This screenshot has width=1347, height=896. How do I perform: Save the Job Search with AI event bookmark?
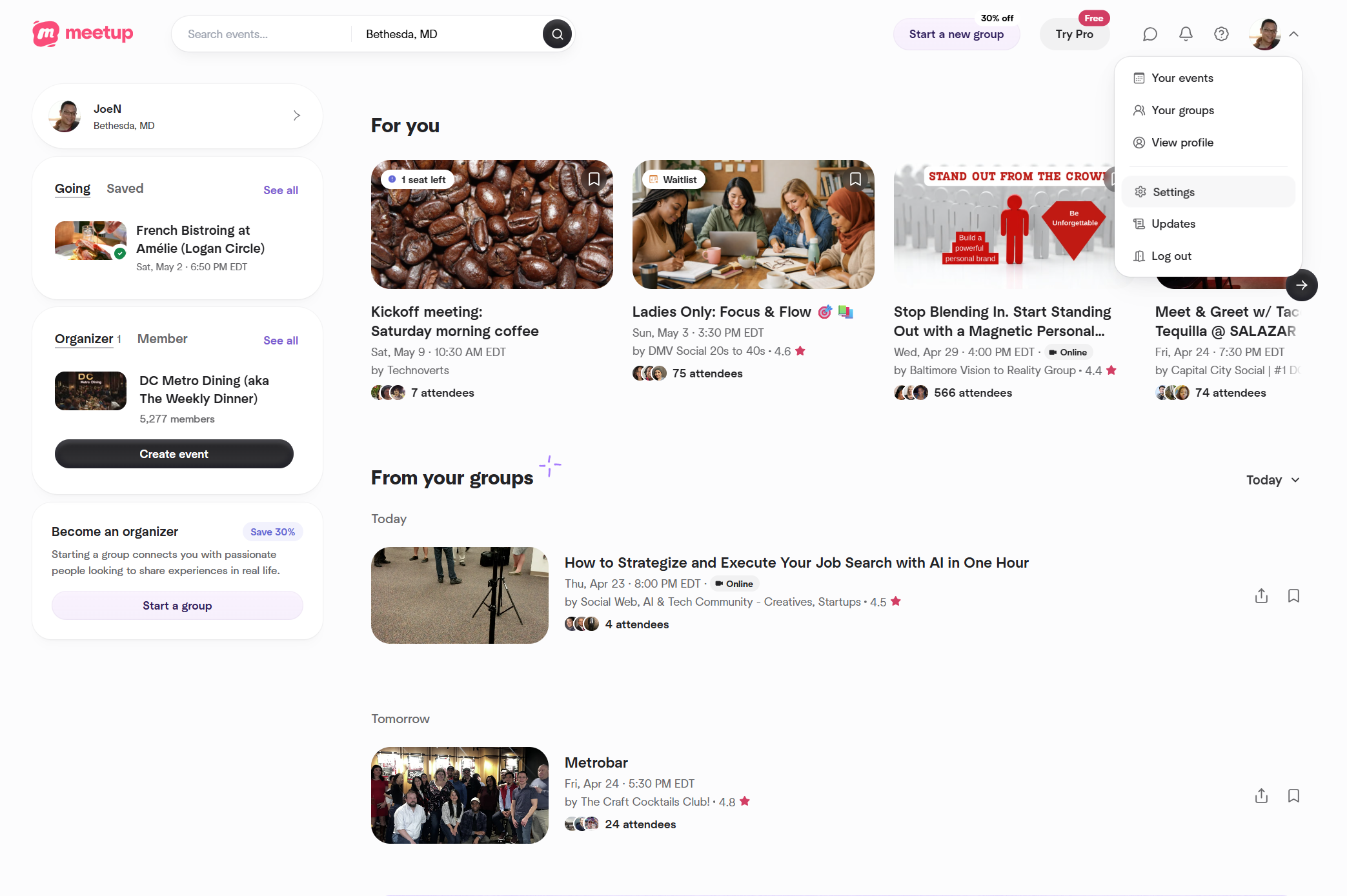click(1293, 596)
